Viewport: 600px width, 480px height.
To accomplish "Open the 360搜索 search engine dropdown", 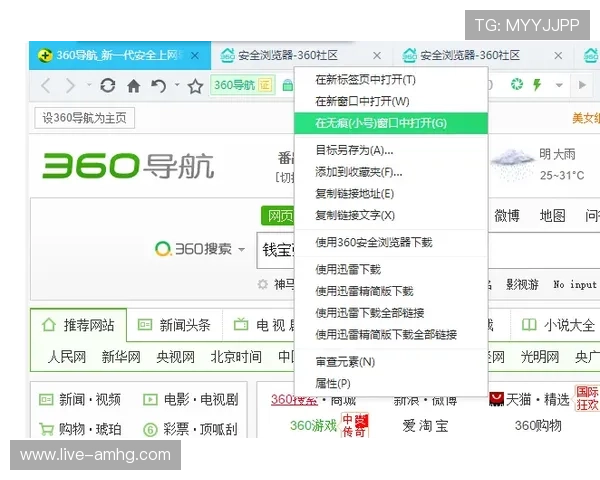I will 241,250.
